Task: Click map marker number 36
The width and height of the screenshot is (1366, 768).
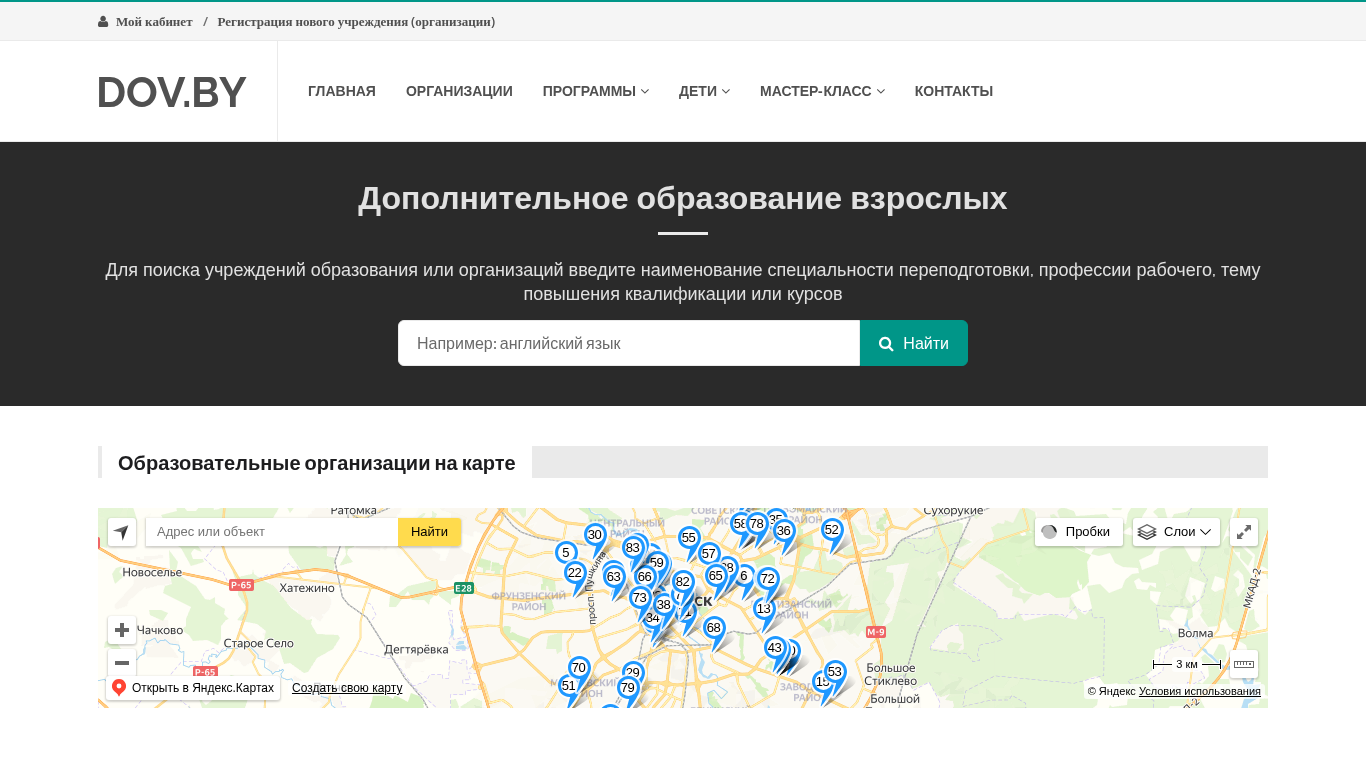Action: pos(784,531)
